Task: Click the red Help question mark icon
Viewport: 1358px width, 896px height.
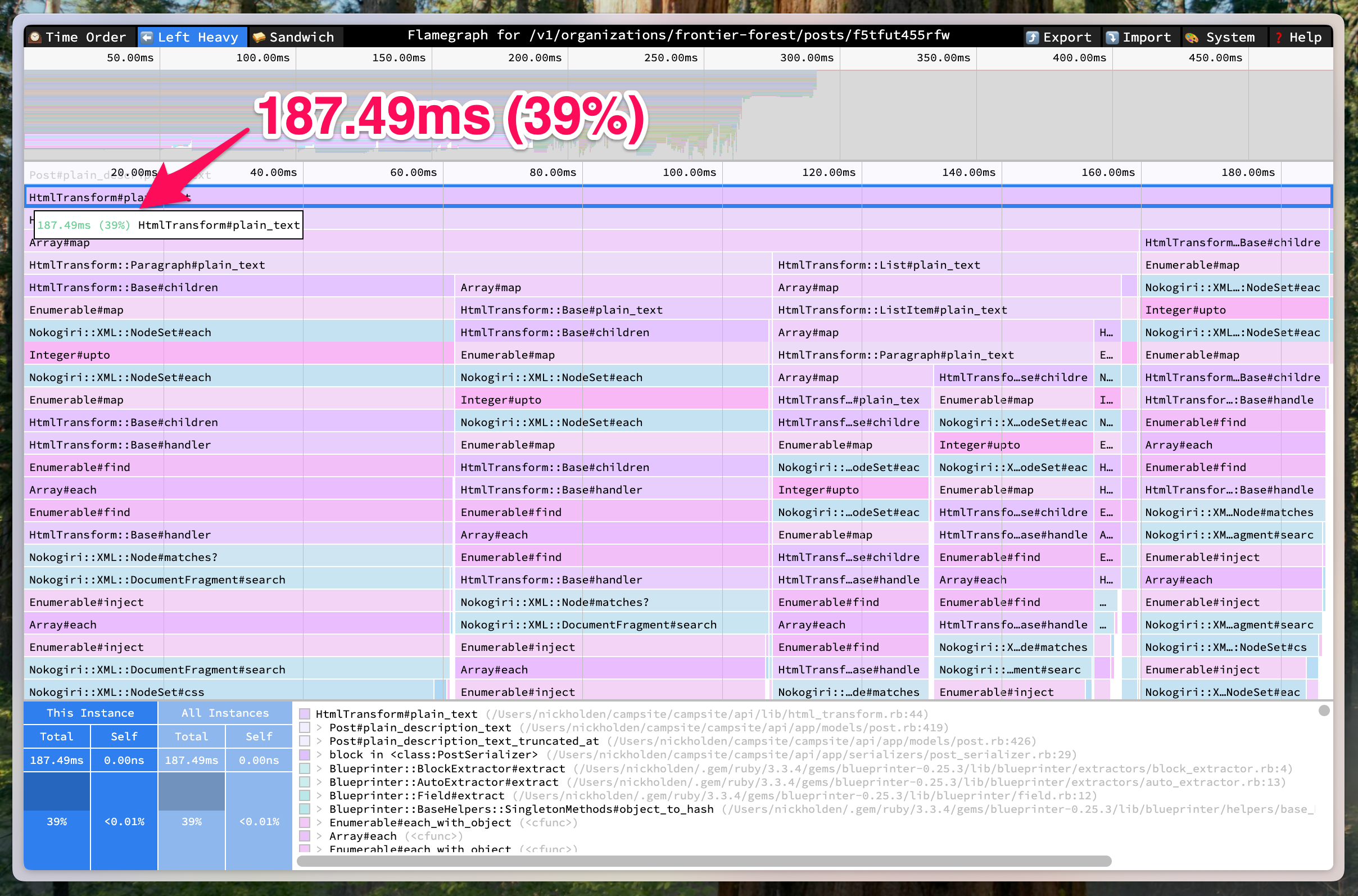Action: pos(1279,37)
